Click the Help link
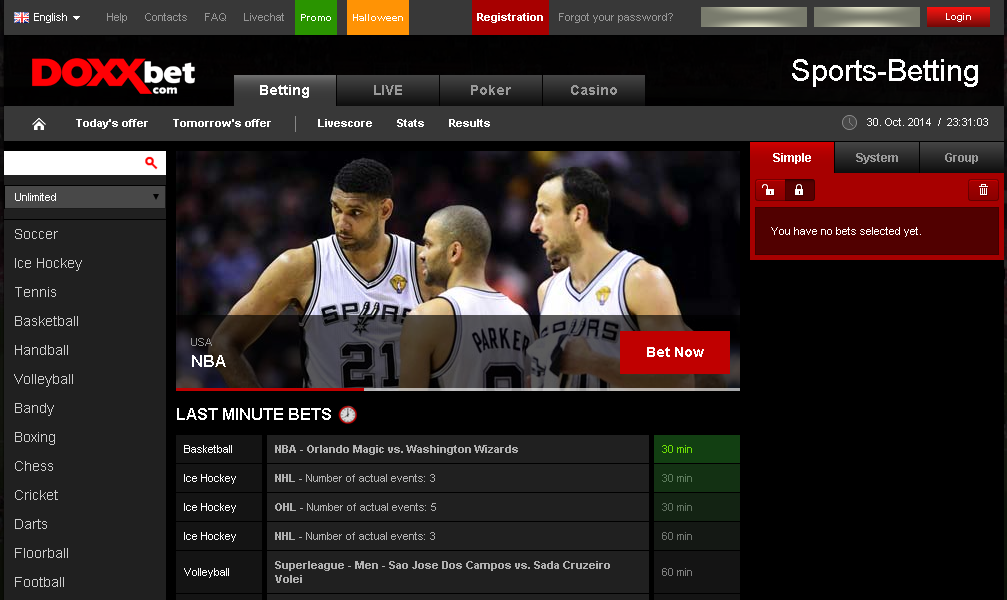Screen dimensions: 1007x600 [x=116, y=17]
